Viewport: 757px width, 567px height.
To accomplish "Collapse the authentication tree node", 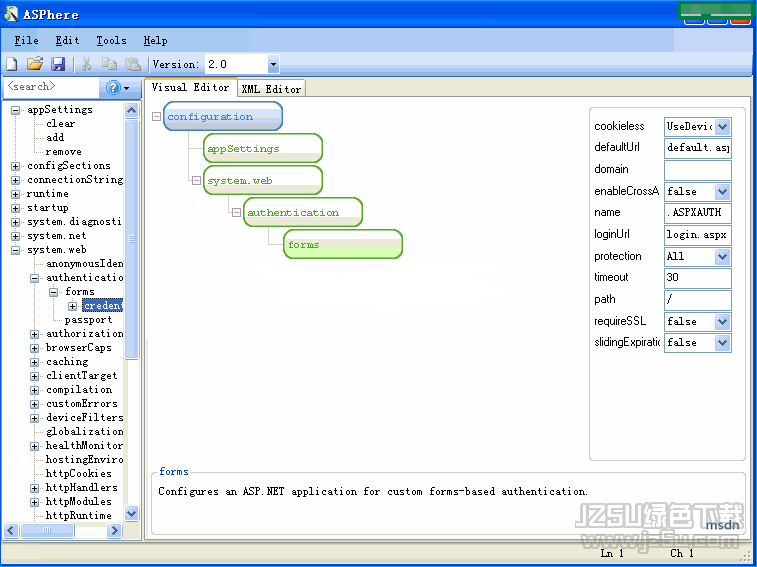I will coord(35,278).
